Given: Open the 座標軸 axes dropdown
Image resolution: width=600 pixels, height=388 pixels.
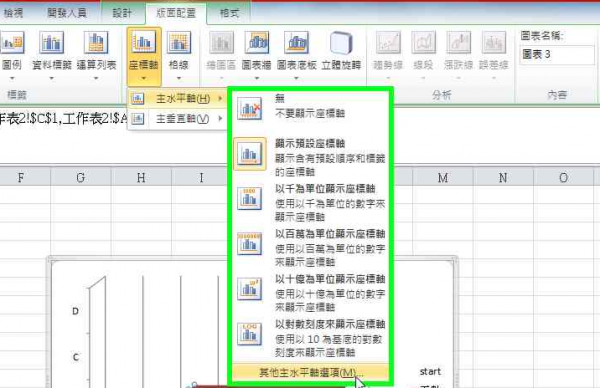Looking at the screenshot, I should [x=144, y=57].
